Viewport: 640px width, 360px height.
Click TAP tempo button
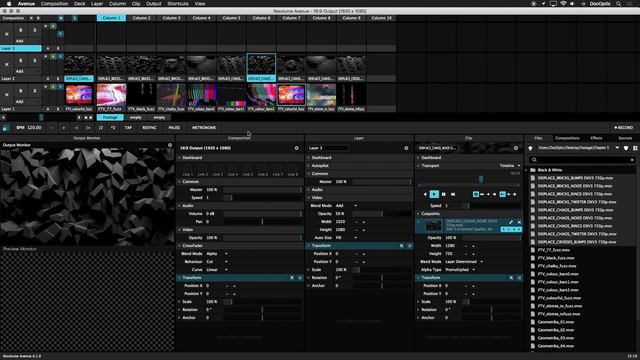tap(128, 128)
